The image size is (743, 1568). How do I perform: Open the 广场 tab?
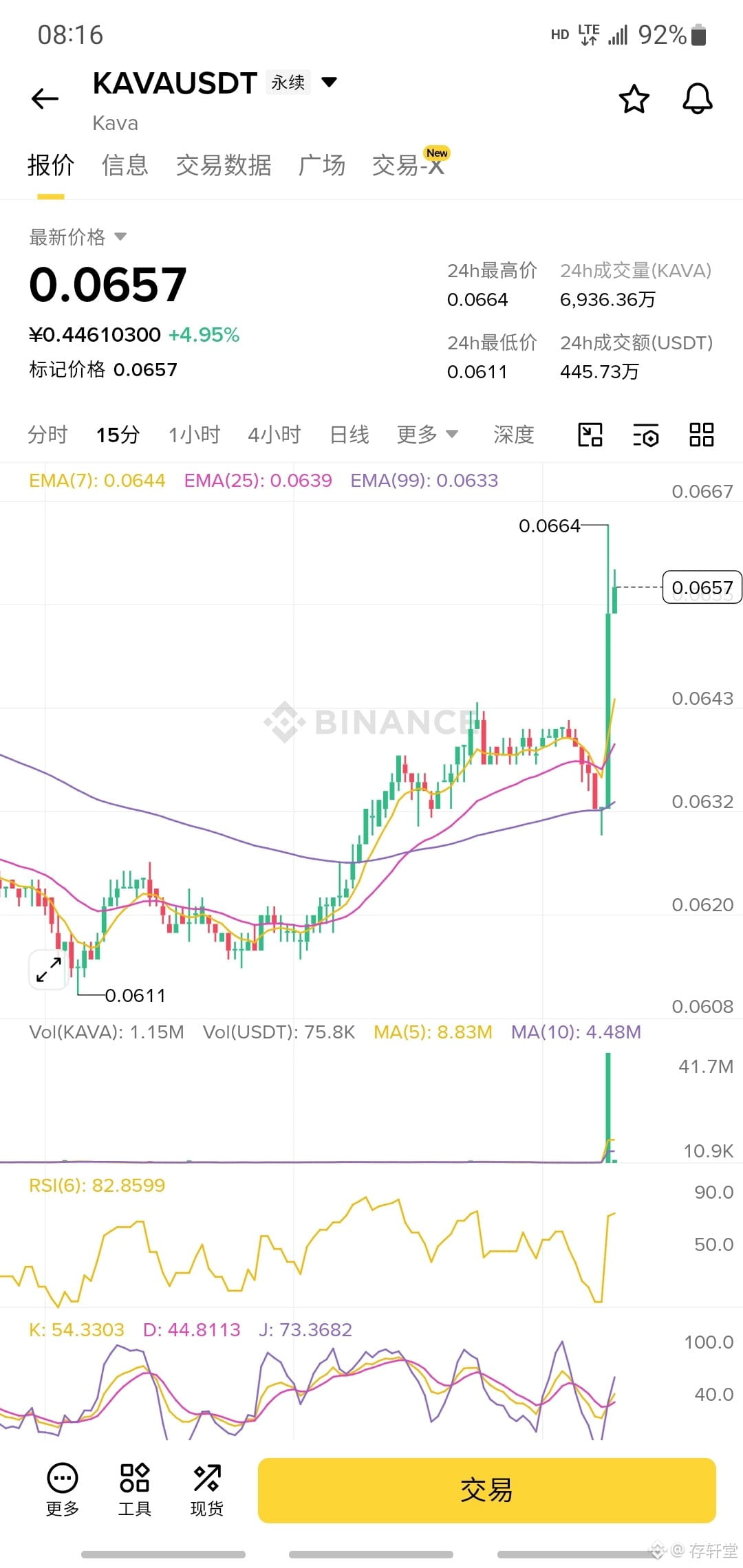click(322, 165)
